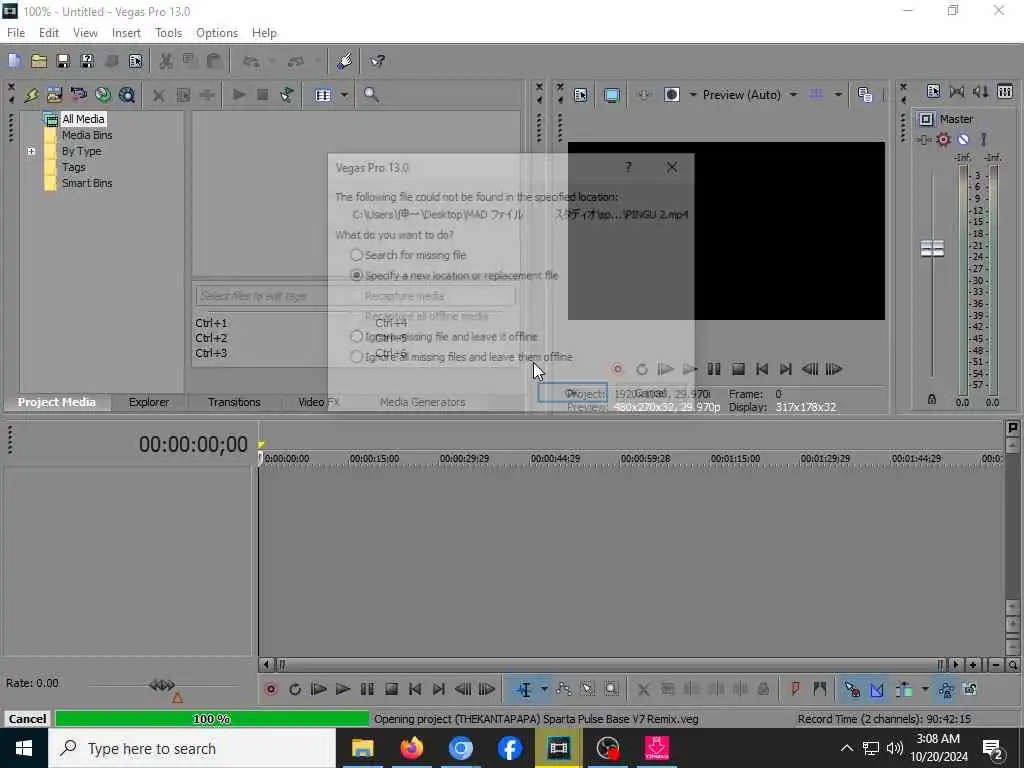Click the Master volume fader handle
The image size is (1024, 768).
tap(932, 248)
